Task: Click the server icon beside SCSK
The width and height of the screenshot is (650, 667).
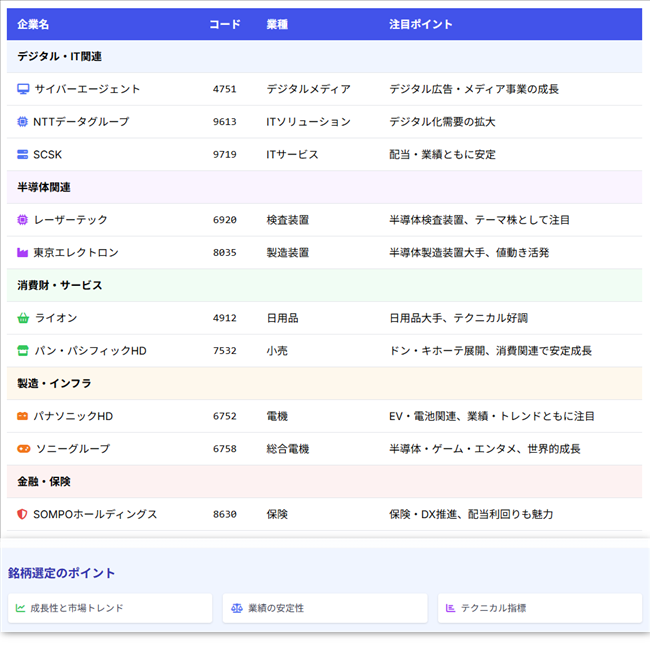Action: (23, 154)
